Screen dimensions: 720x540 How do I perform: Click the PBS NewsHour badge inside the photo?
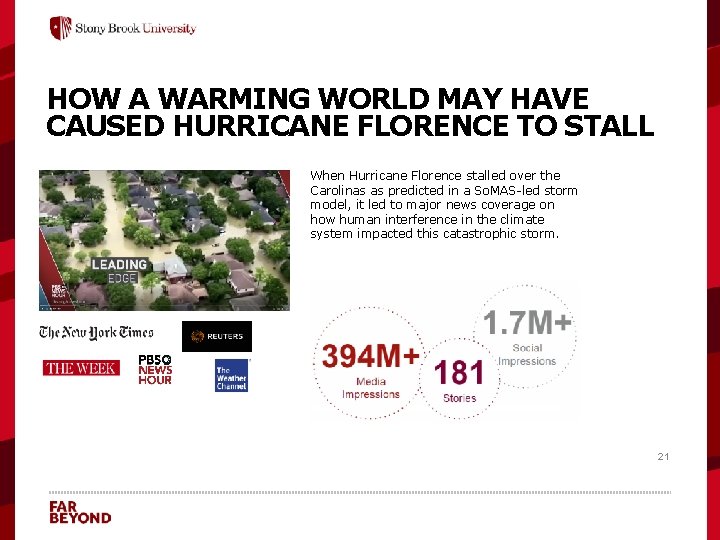coord(59,291)
